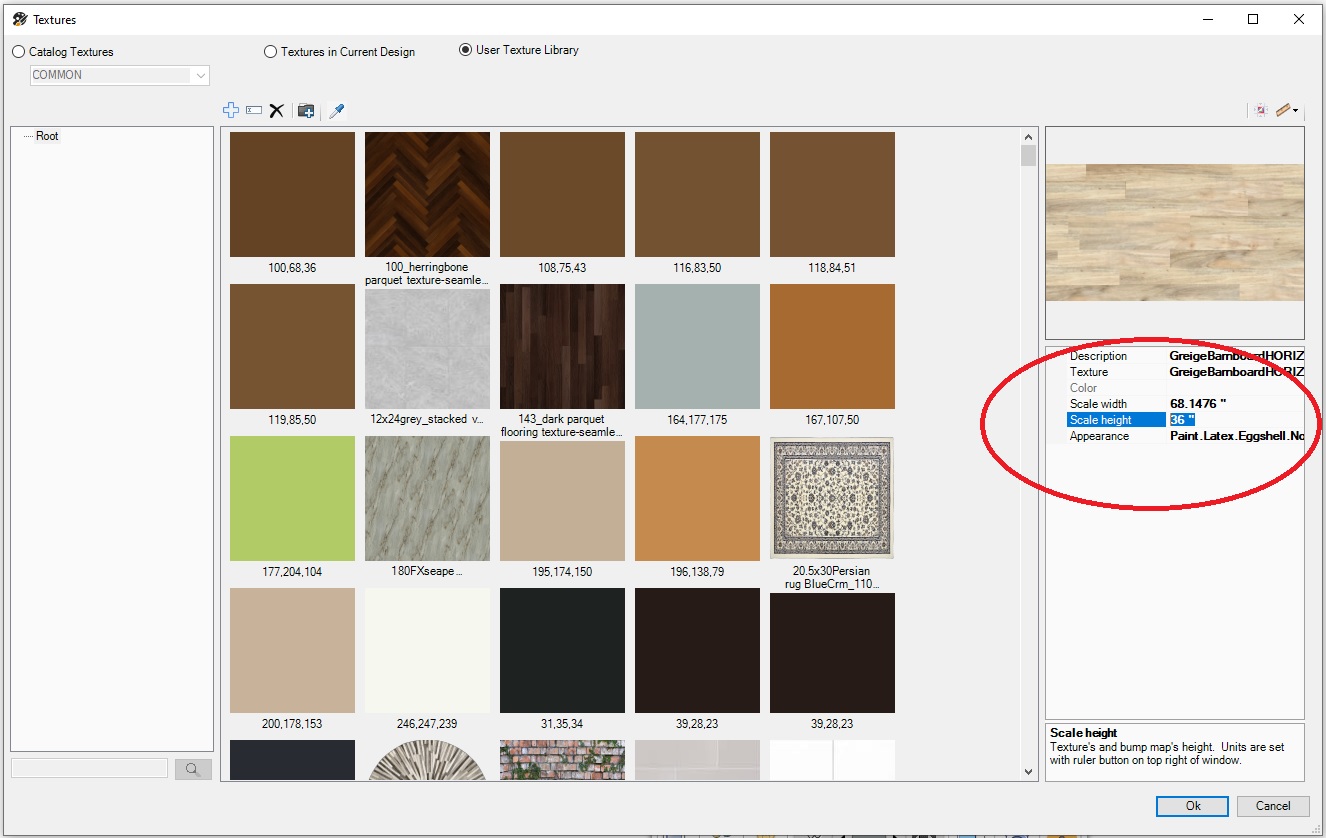Select the 164,177,175 grey-blue swatch
Image resolution: width=1326 pixels, height=838 pixels.
tap(697, 347)
